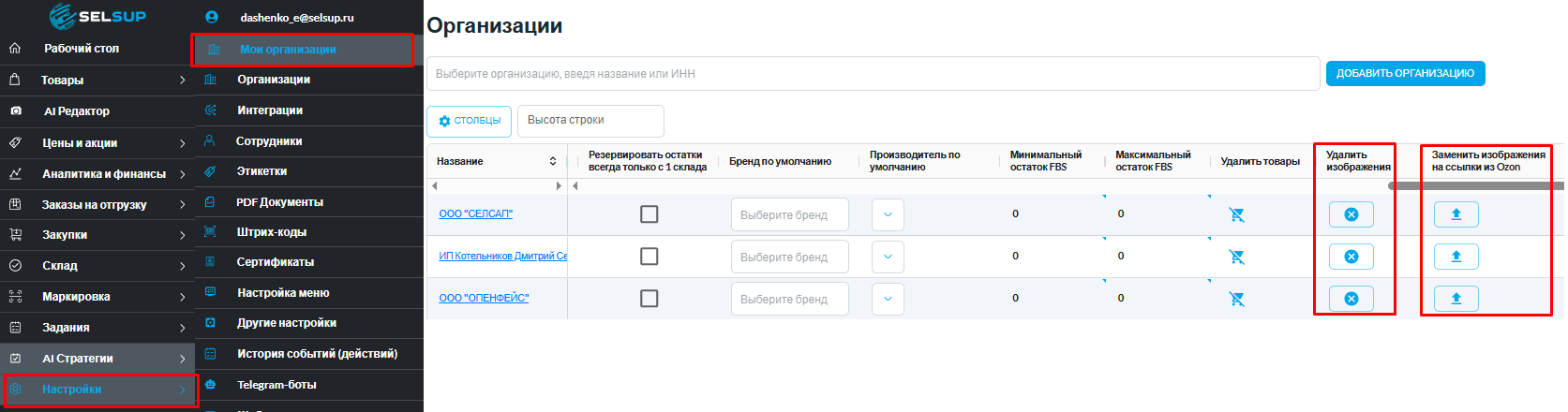
Task: Click sort arrows in Название column header
Action: click(x=553, y=161)
